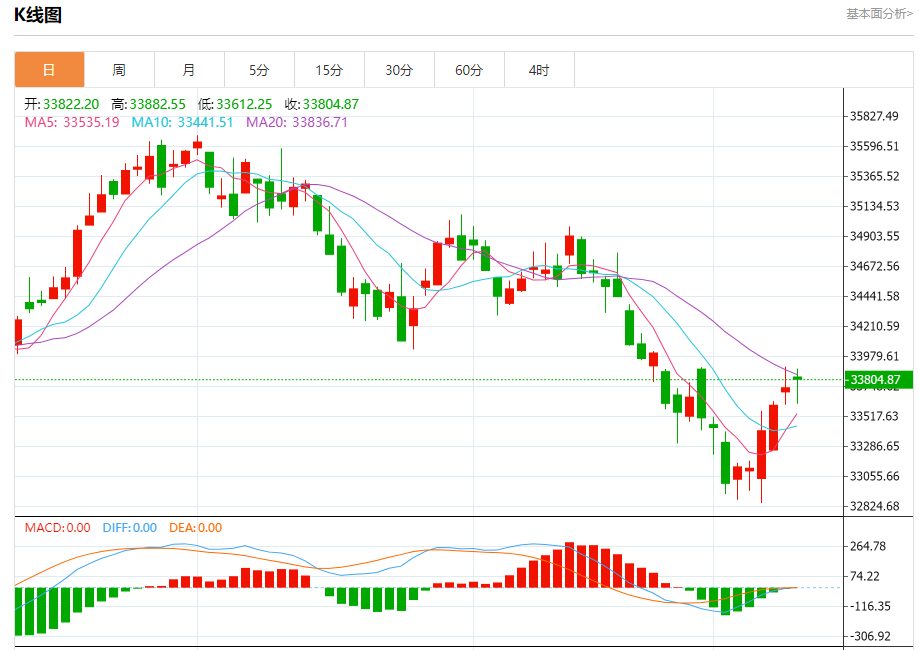Click the MA20: 33836.71 label

297,122
